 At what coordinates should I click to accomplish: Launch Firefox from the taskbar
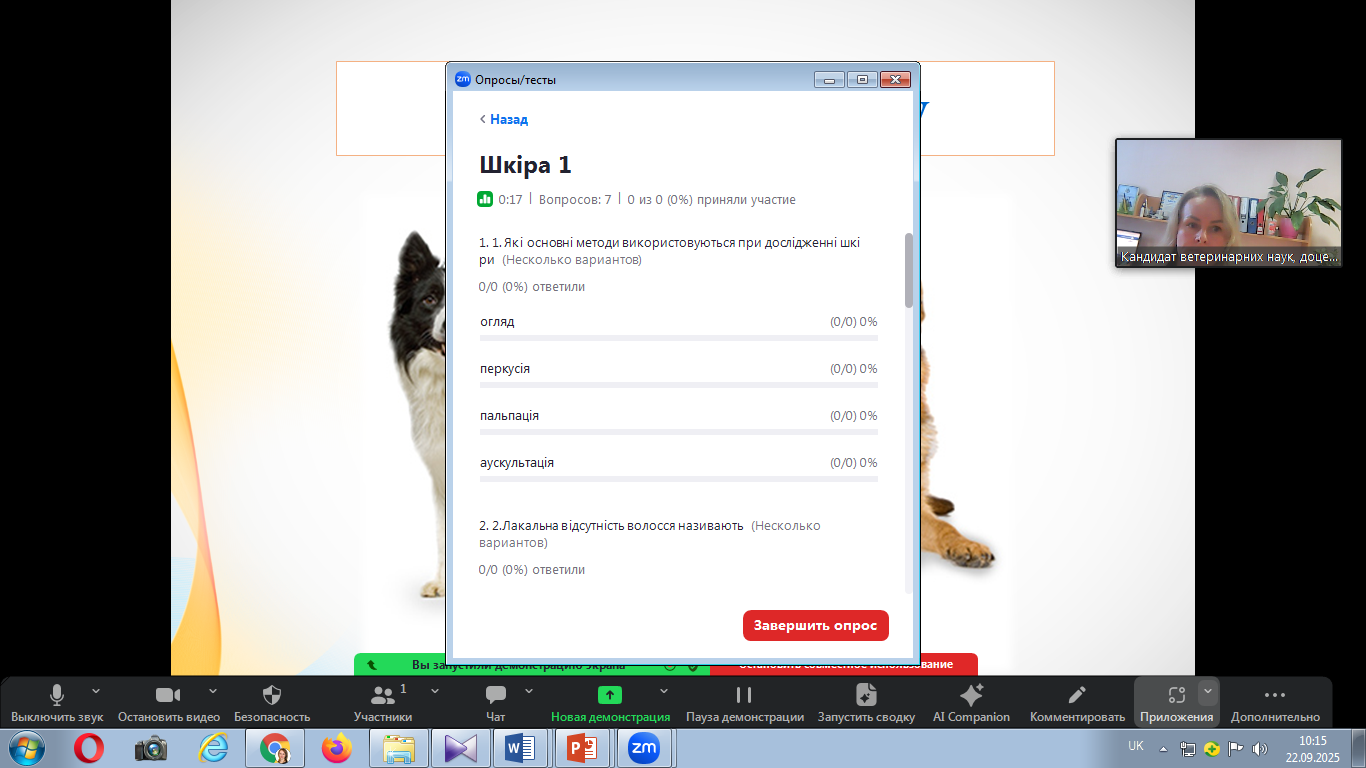337,748
